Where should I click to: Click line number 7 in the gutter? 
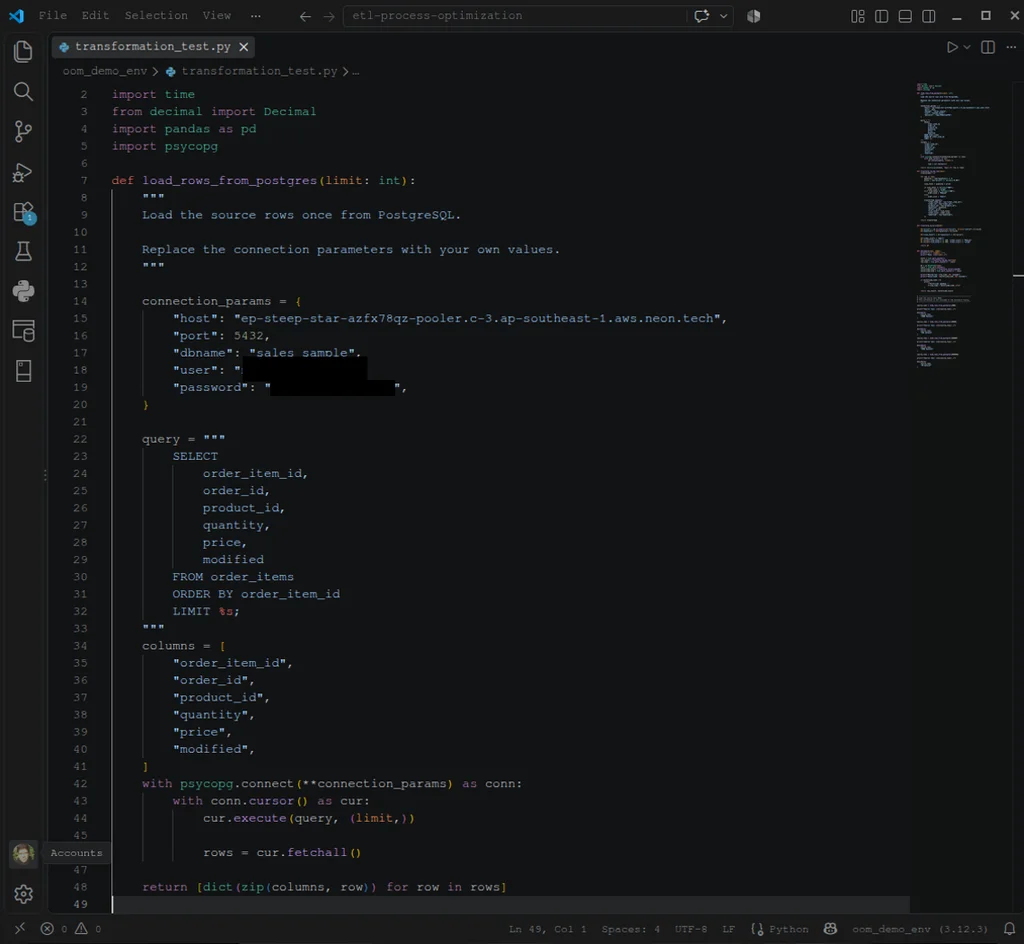pyautogui.click(x=84, y=180)
